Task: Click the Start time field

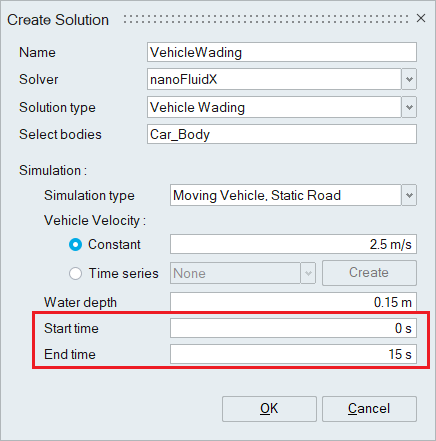Action: coord(293,328)
